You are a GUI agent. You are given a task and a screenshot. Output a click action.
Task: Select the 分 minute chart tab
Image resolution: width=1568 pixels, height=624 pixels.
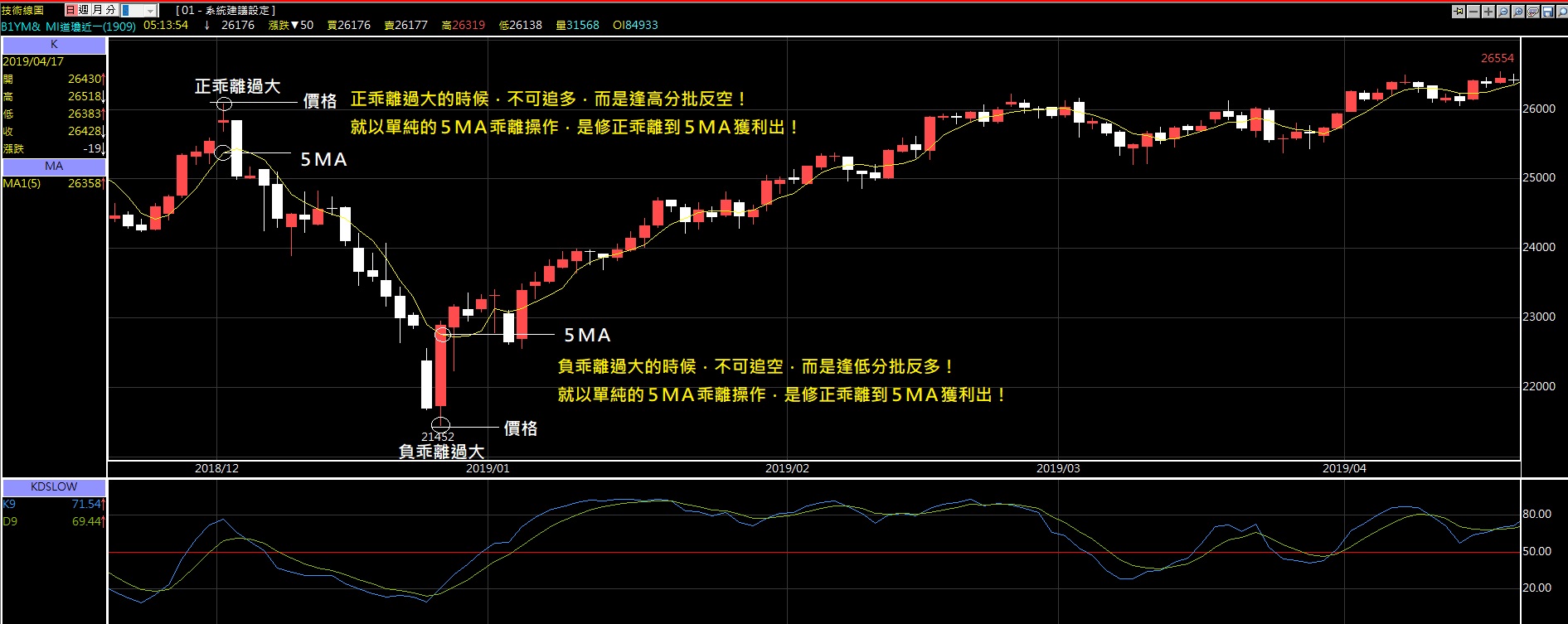(109, 10)
